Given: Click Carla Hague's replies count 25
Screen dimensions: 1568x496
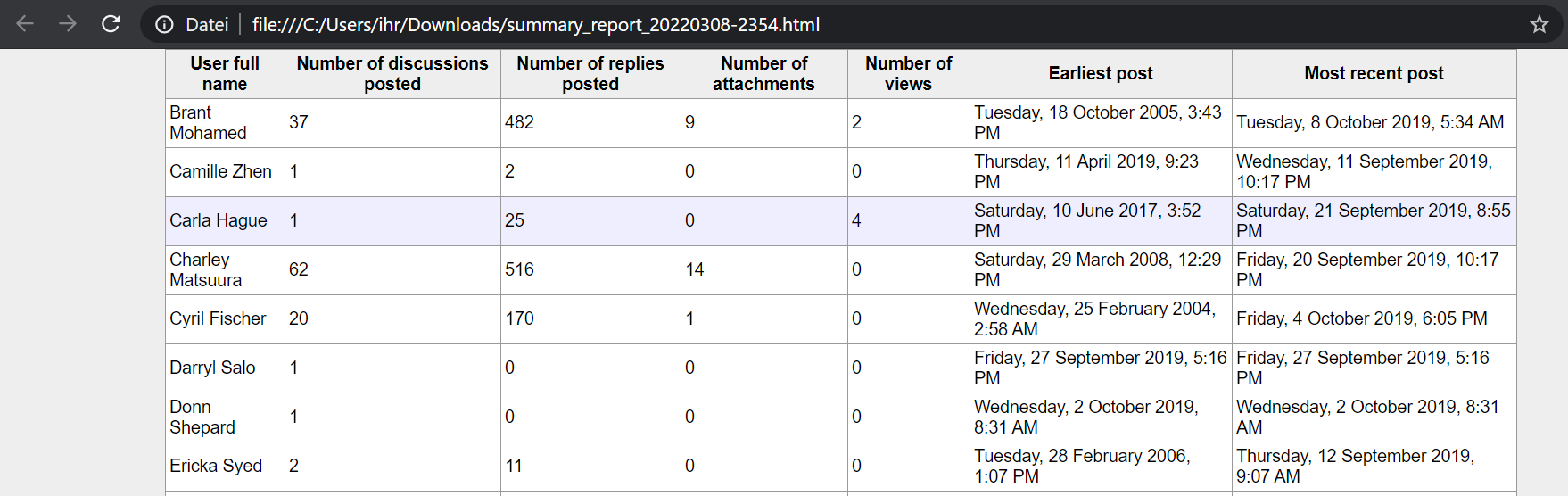Looking at the screenshot, I should [515, 221].
